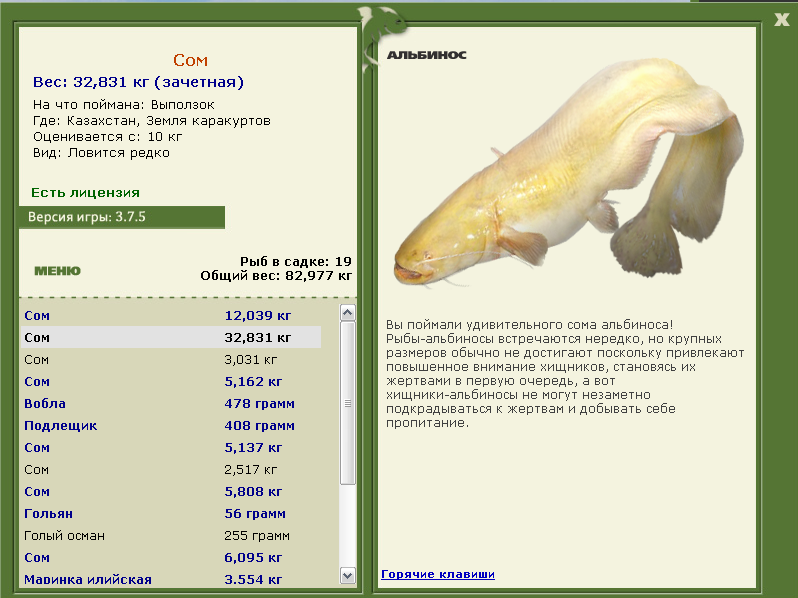Screen dimensions: 798x598
Task: Select the Сом 3,031 кг row
Action: coord(170,360)
